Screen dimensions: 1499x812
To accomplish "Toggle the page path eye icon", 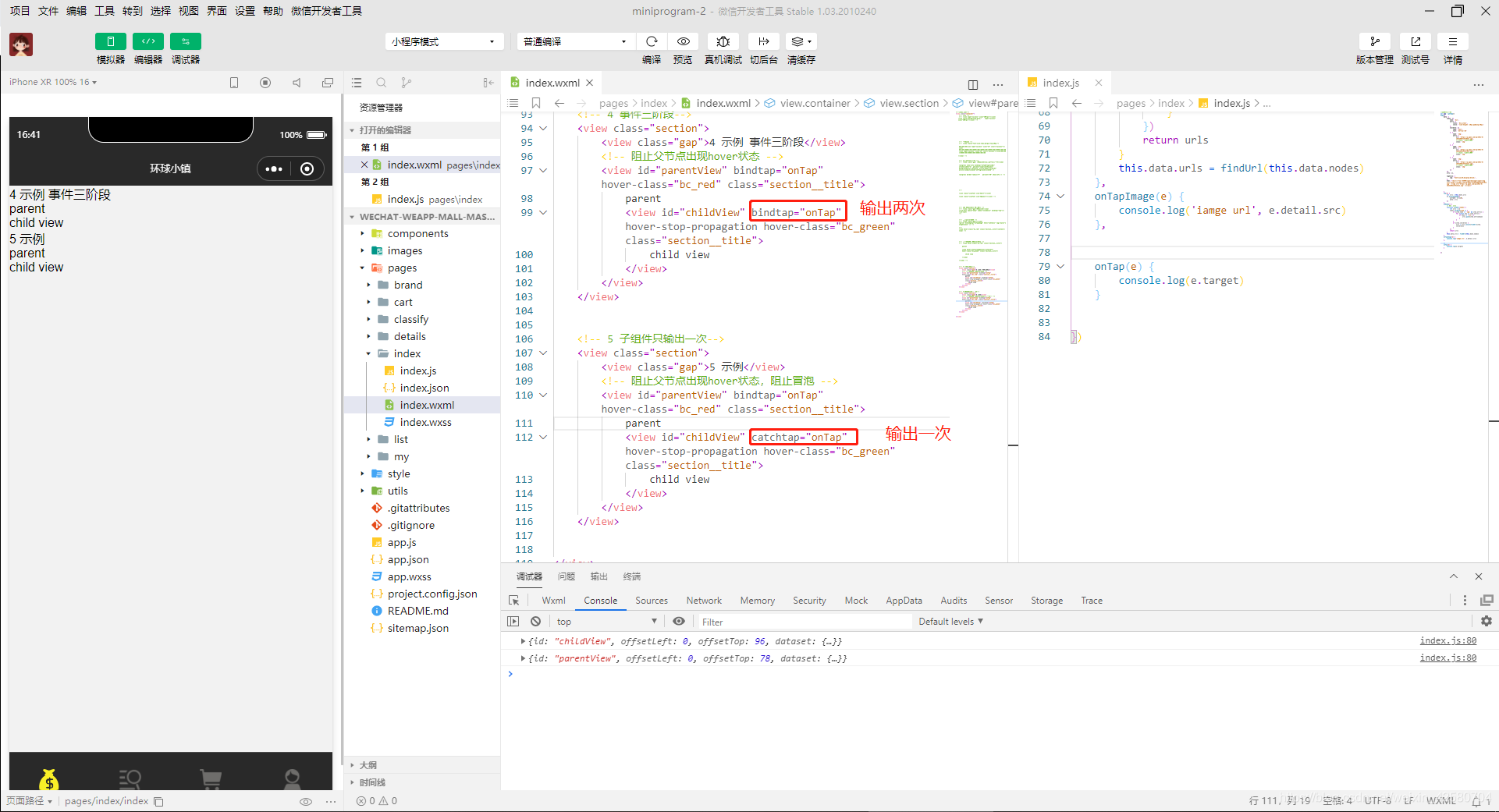I will [x=306, y=801].
